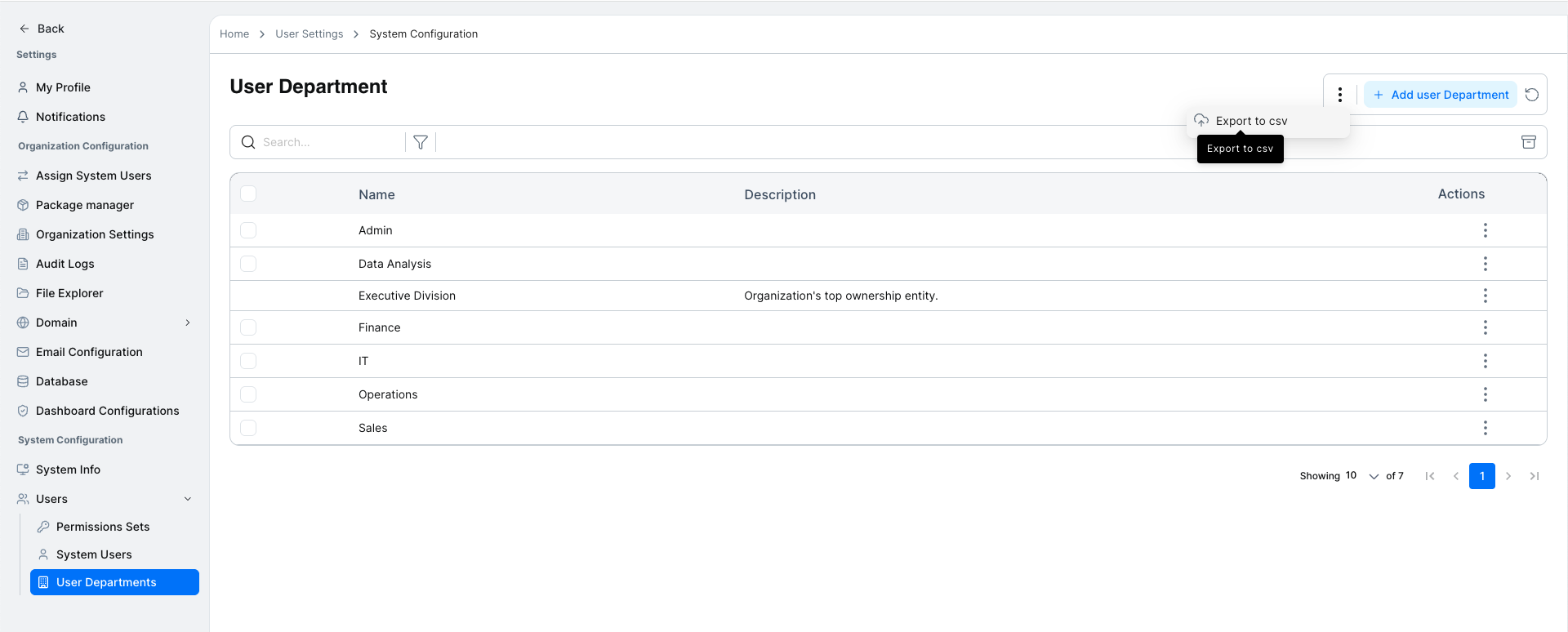Collapse the Users submenu chevron

(188, 499)
